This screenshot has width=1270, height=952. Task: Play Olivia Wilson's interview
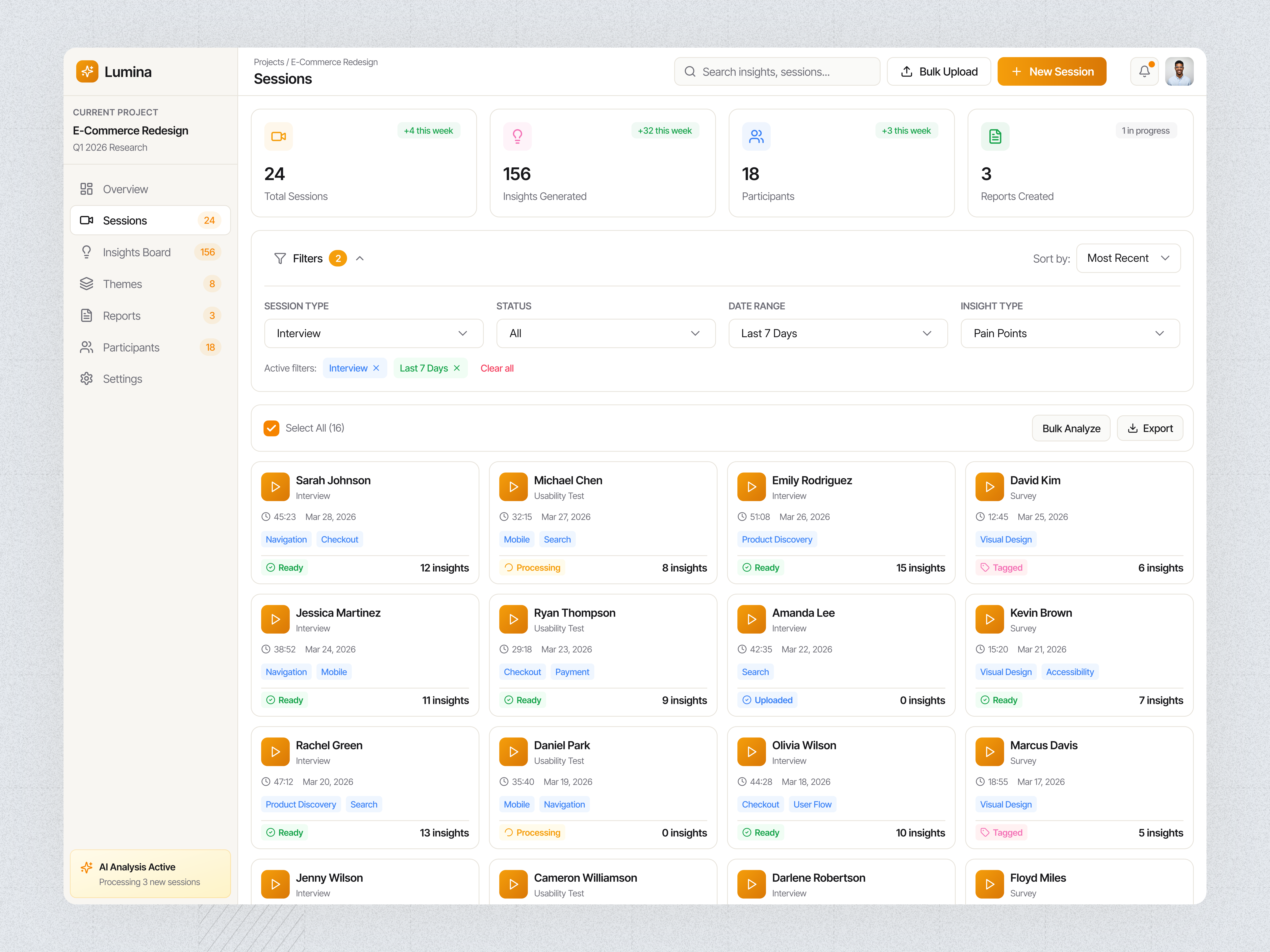click(751, 752)
